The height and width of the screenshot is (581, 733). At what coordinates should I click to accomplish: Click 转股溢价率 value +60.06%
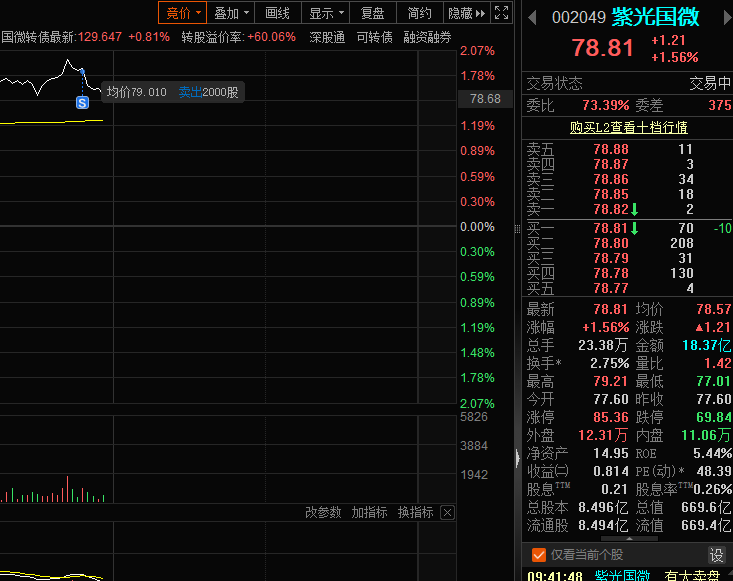(x=272, y=37)
